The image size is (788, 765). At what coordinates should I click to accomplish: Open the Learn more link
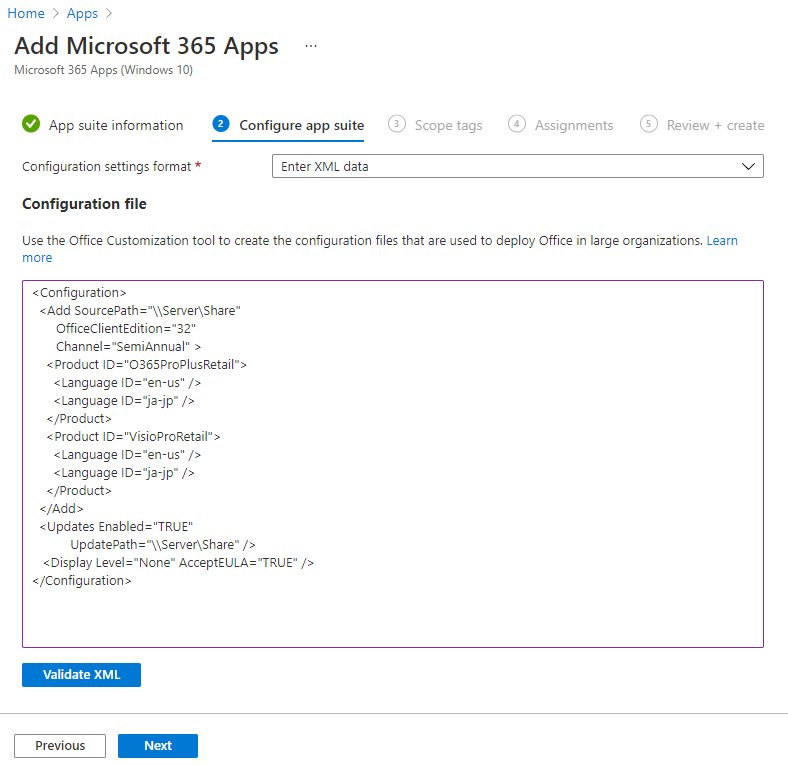(722, 241)
